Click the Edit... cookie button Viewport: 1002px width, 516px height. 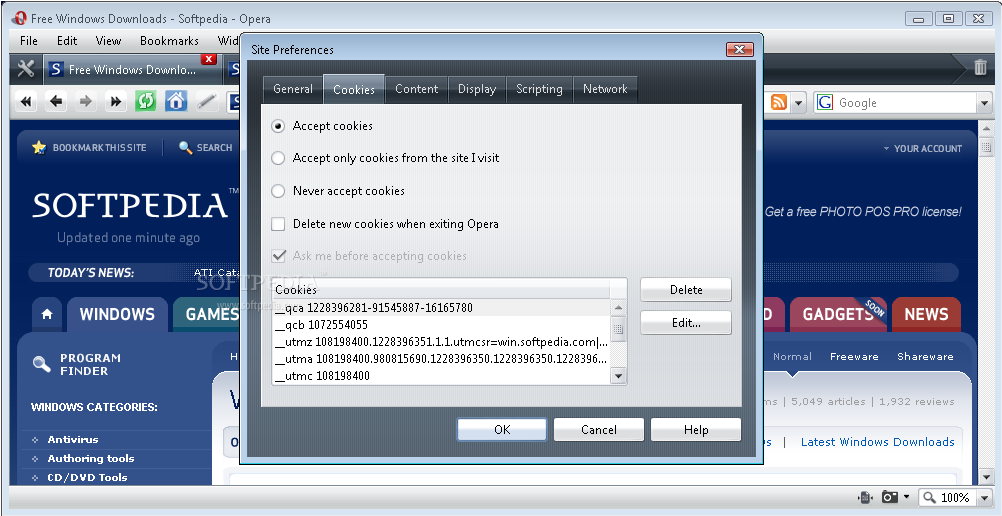click(x=686, y=323)
